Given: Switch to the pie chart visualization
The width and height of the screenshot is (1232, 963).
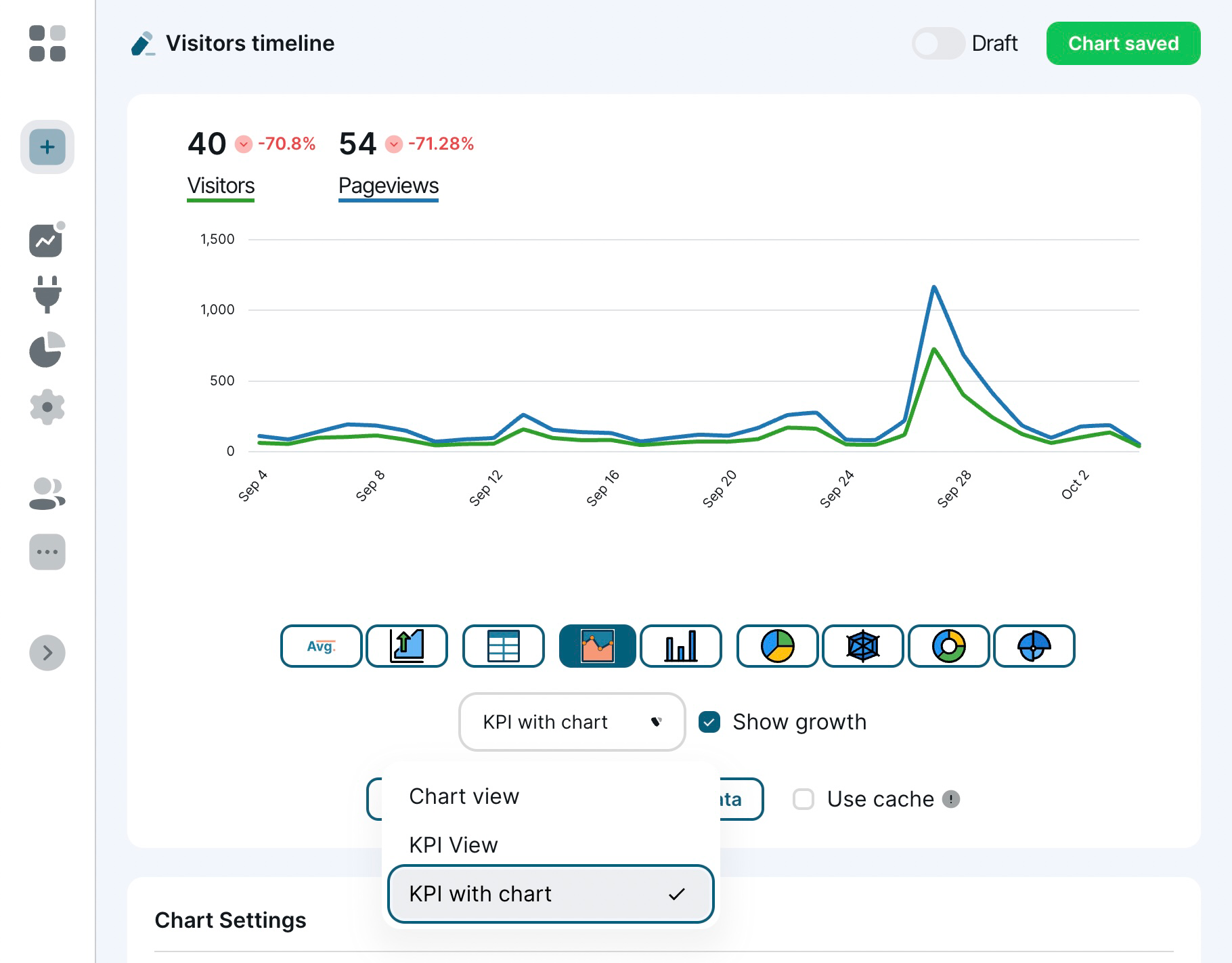Looking at the screenshot, I should click(776, 647).
